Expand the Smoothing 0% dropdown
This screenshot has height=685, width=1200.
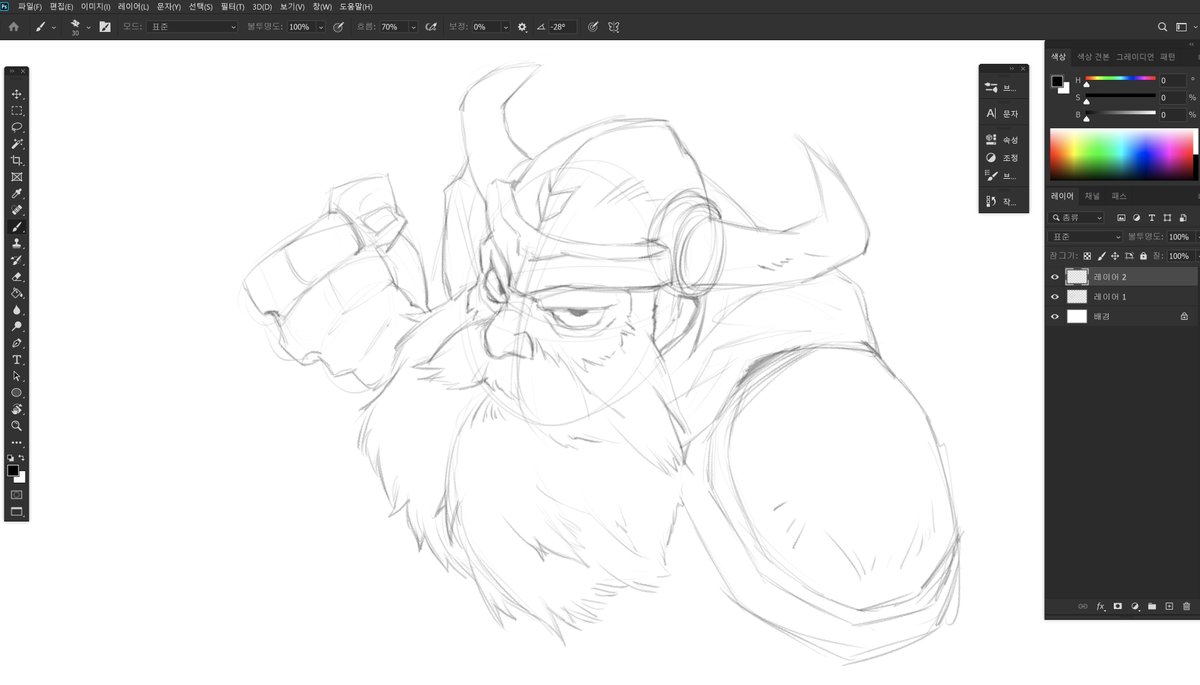[x=505, y=27]
